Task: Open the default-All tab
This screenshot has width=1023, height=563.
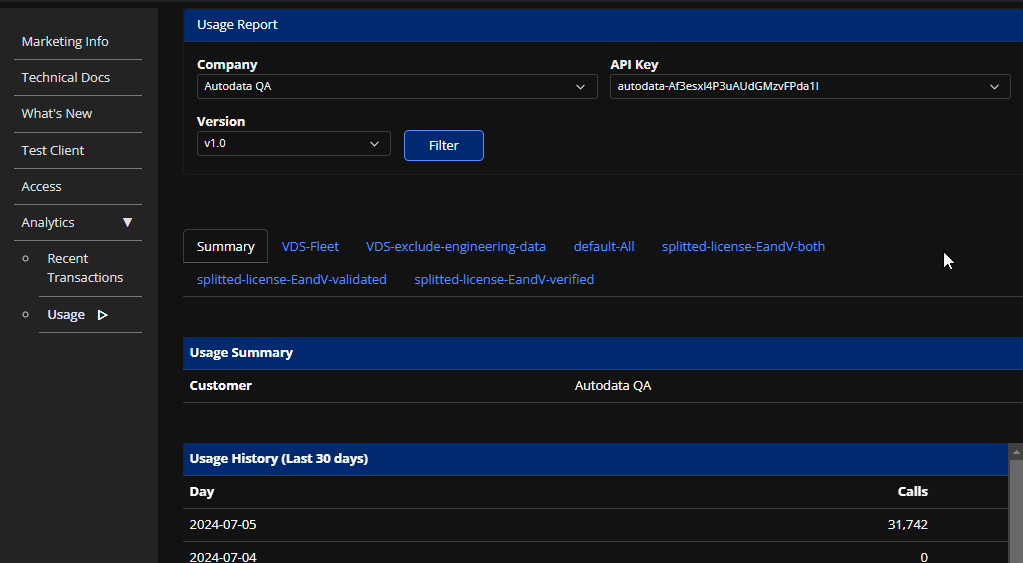Action: coord(603,247)
